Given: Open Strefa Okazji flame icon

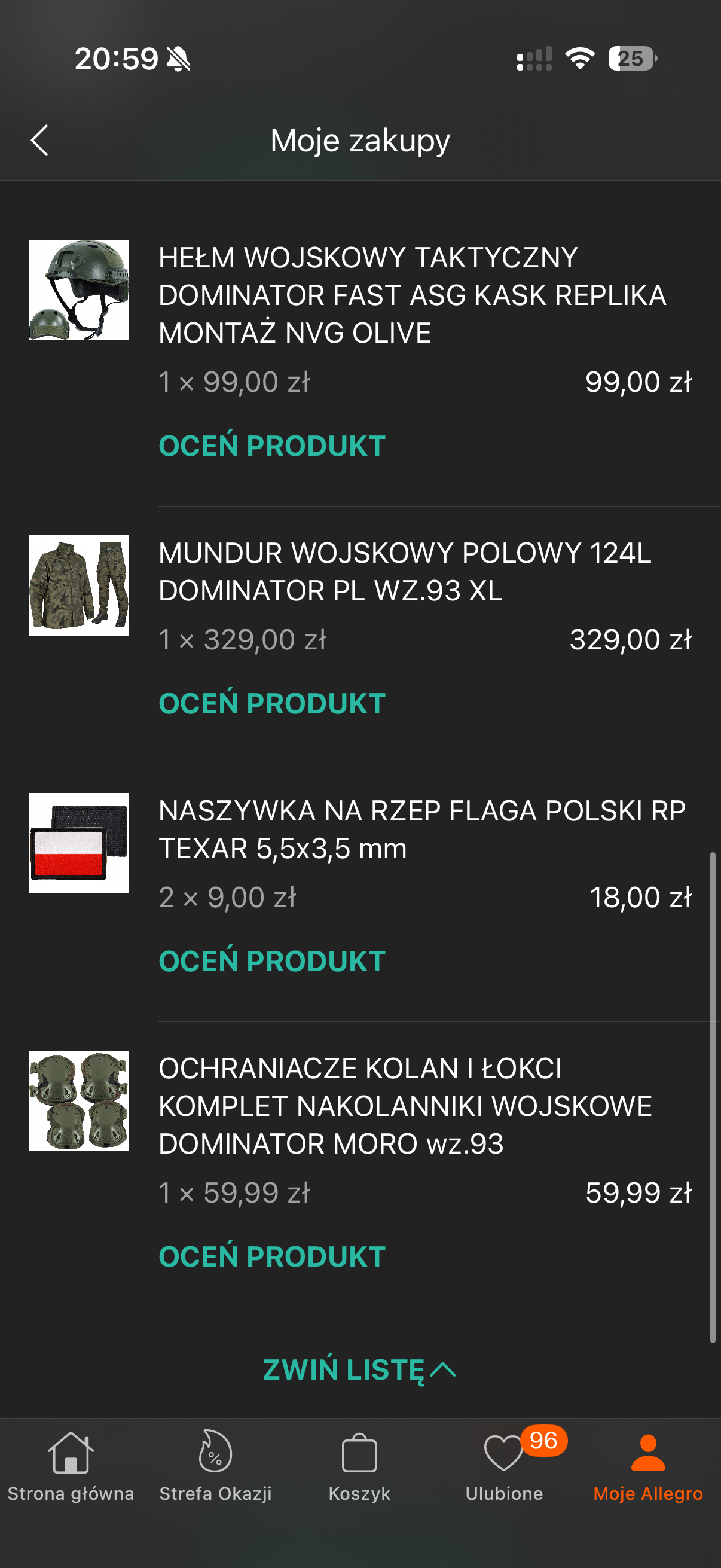Looking at the screenshot, I should (215, 1453).
